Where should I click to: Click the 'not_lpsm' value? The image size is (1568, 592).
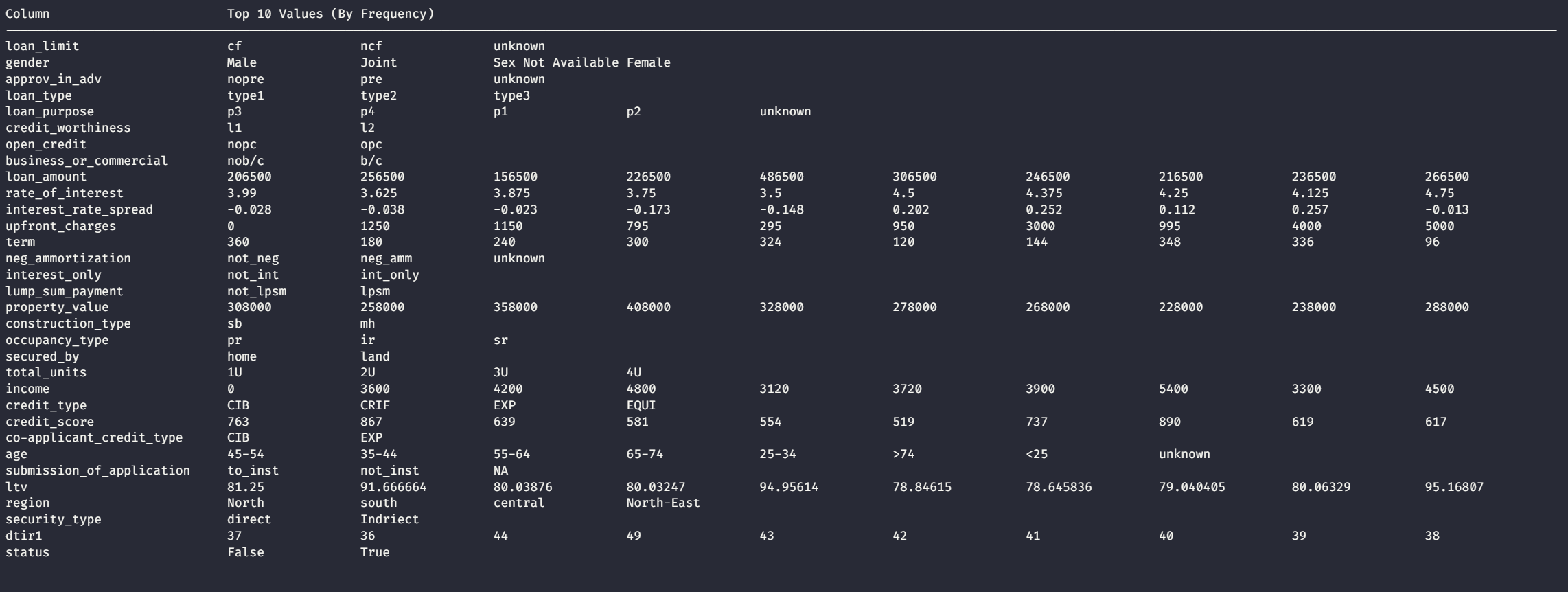(x=257, y=291)
